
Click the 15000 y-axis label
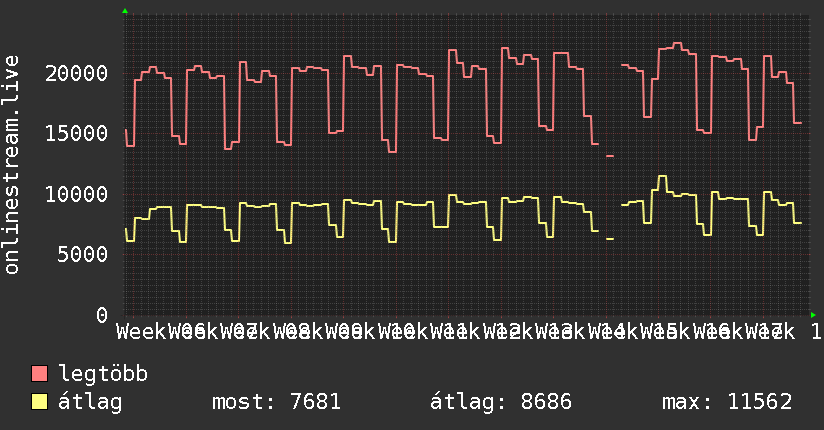coord(77,134)
